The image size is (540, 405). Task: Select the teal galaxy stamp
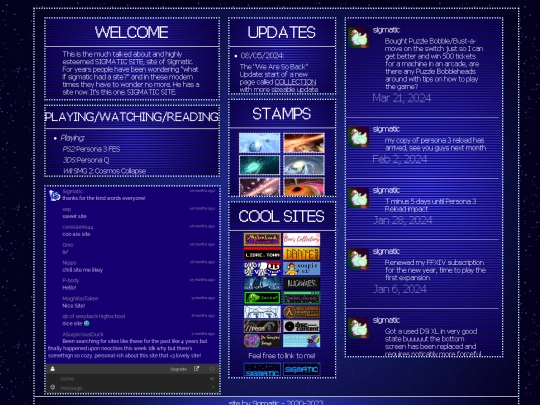coord(259,165)
